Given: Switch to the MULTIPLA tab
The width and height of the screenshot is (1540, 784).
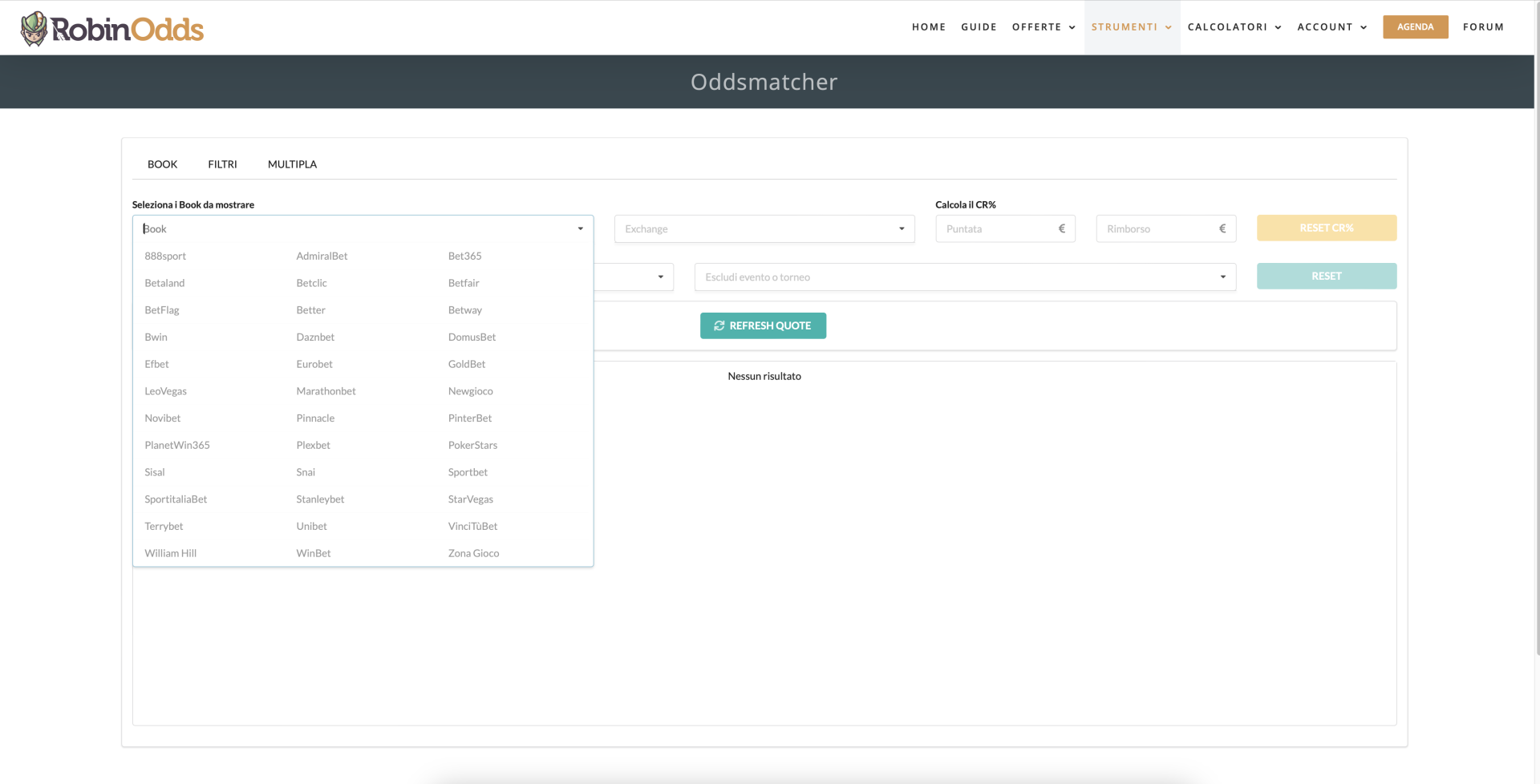Looking at the screenshot, I should tap(292, 164).
